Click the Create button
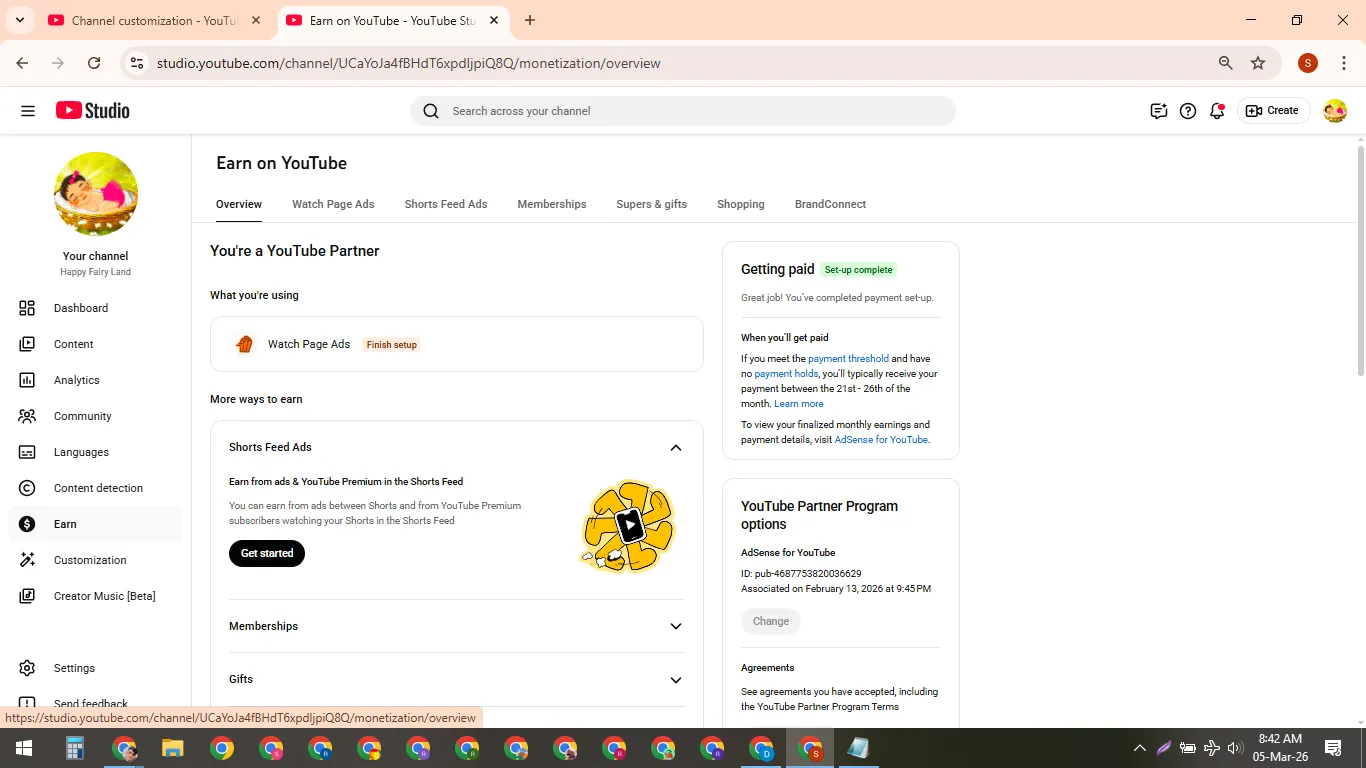1366x768 pixels. 1273,111
